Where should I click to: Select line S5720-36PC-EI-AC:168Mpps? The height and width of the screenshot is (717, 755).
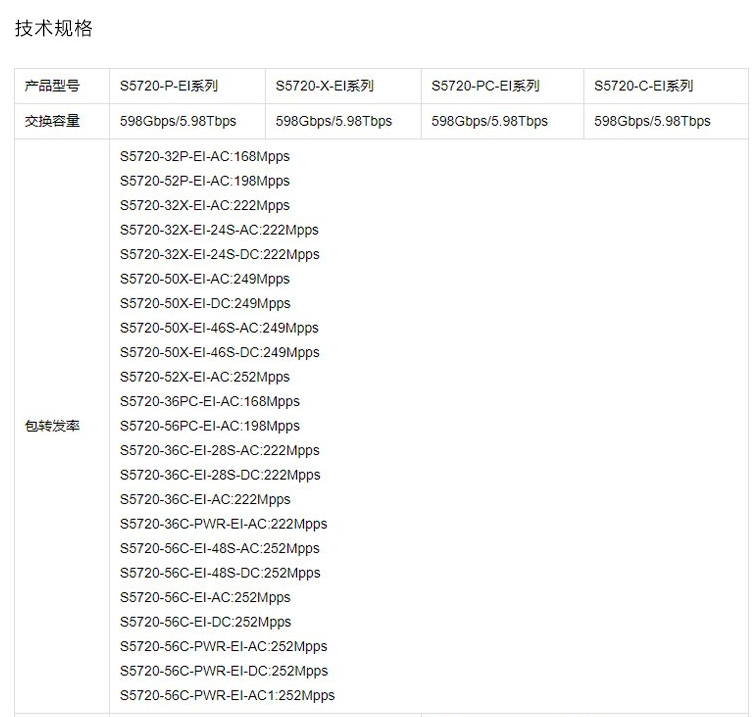(210, 402)
